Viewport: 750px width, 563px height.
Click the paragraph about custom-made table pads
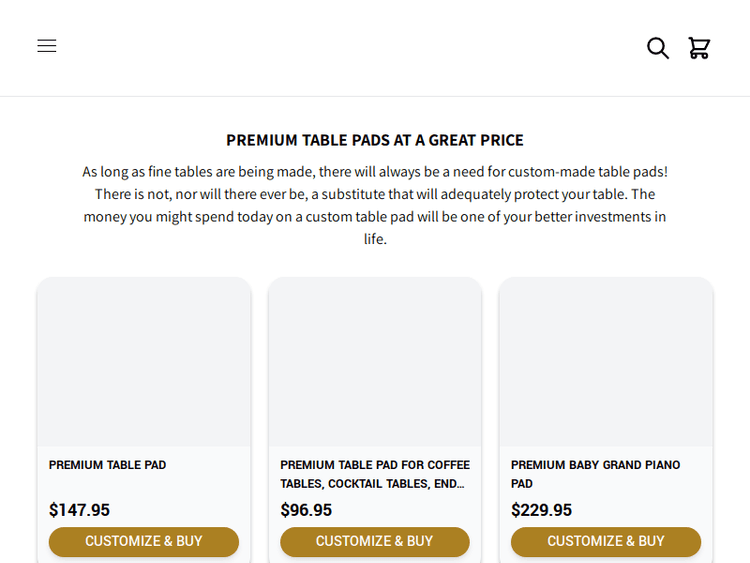tap(375, 205)
